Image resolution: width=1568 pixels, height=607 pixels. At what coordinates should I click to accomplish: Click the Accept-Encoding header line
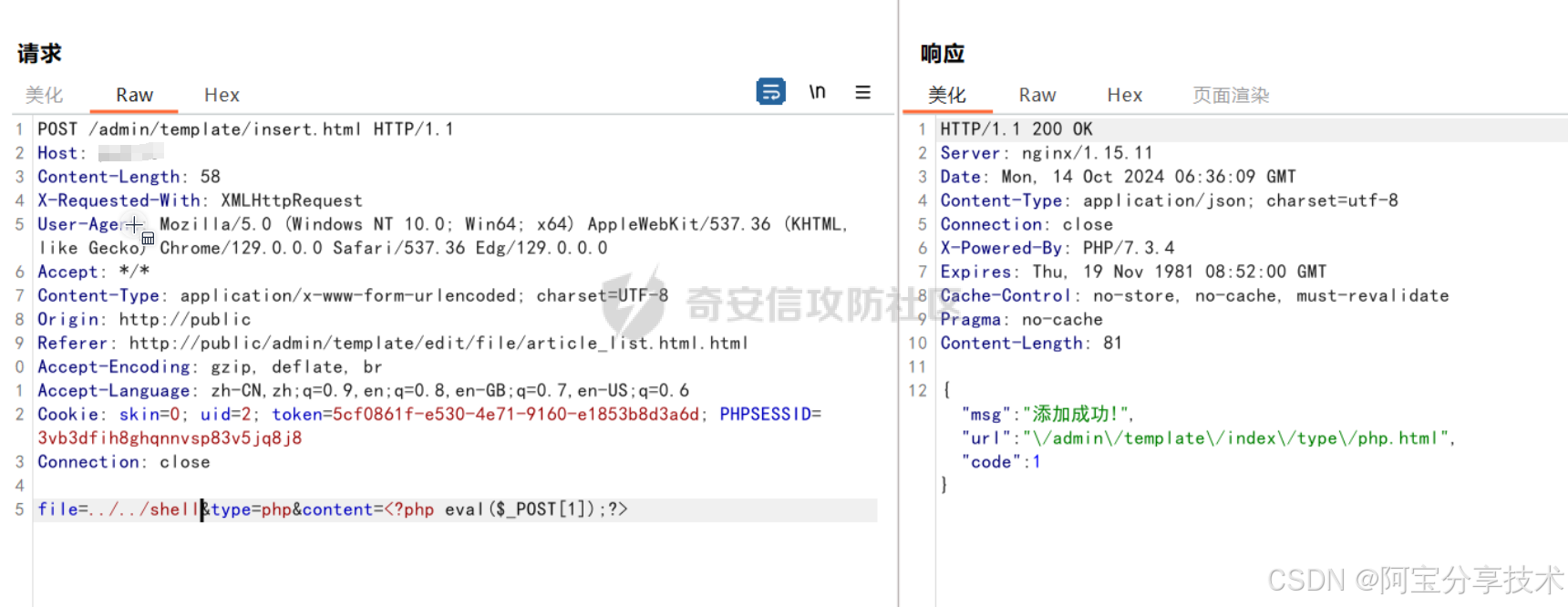[x=210, y=366]
